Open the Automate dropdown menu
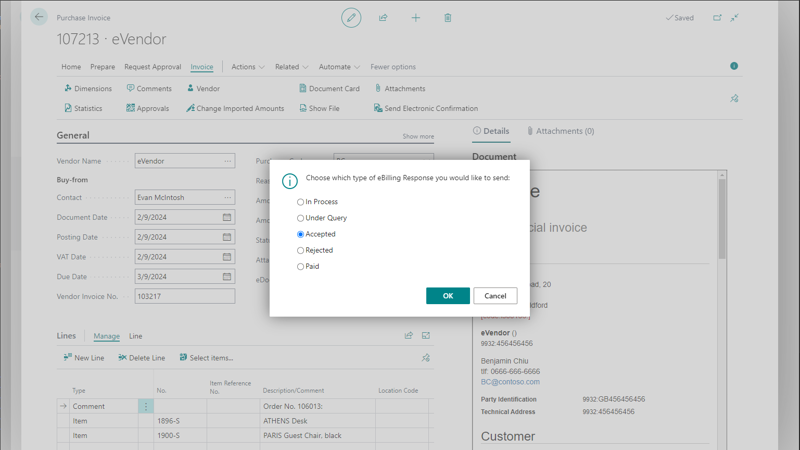800x450 pixels. click(339, 67)
